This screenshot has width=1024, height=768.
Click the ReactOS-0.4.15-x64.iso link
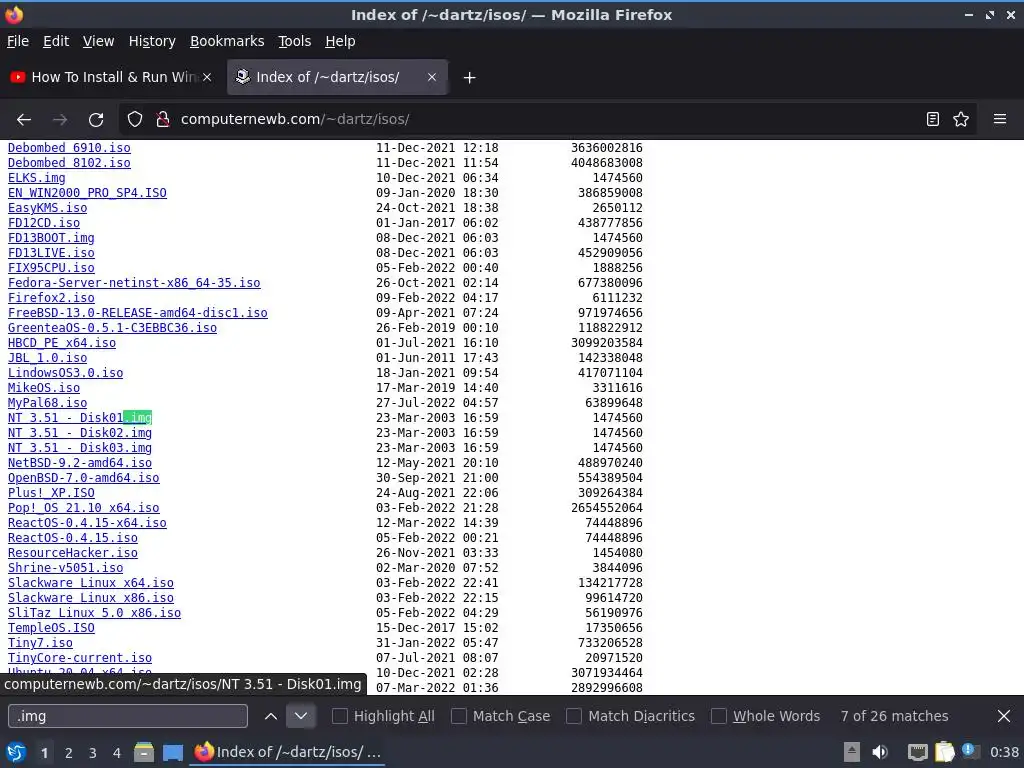(88, 524)
